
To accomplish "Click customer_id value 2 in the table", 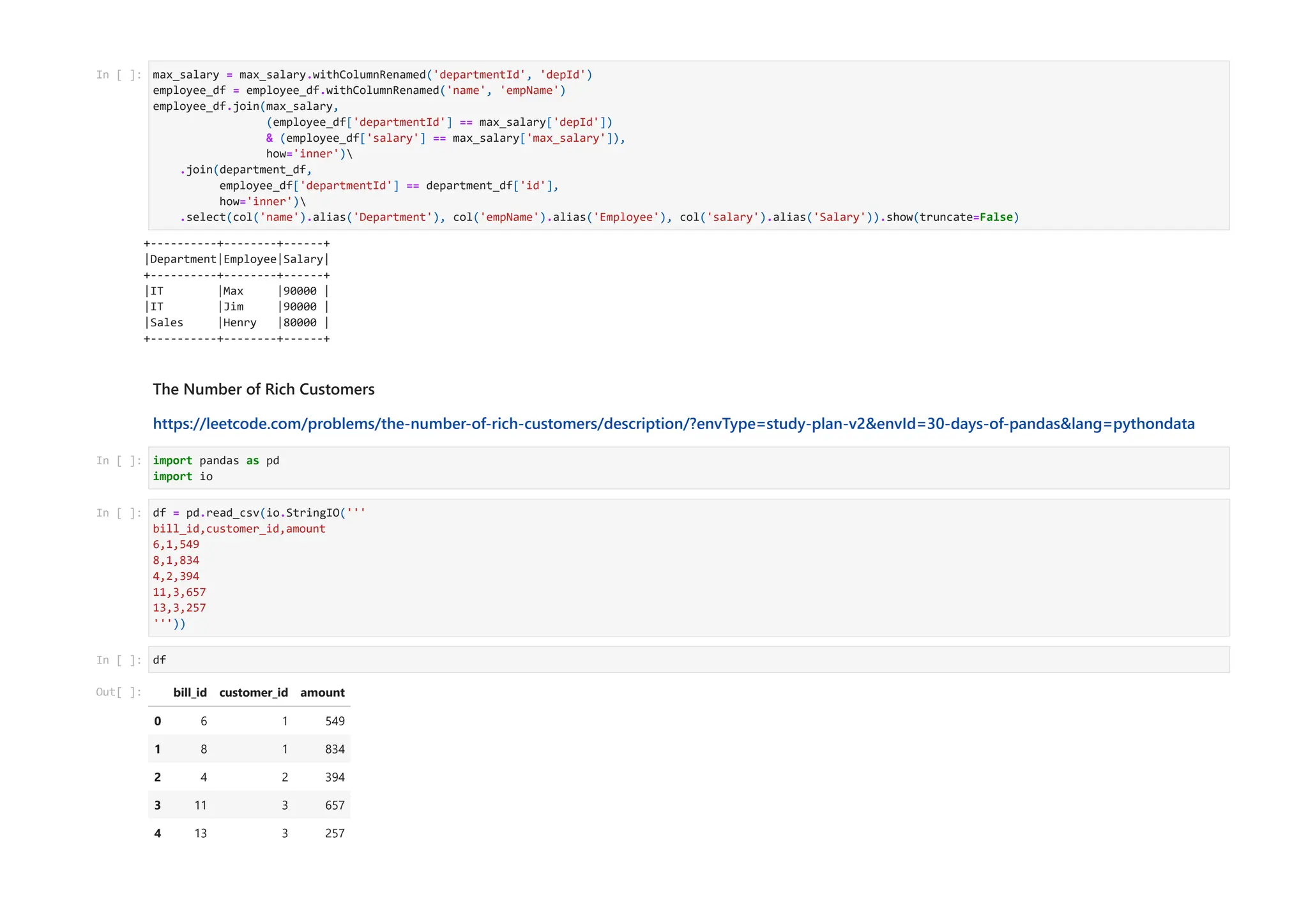I will click(x=285, y=777).
